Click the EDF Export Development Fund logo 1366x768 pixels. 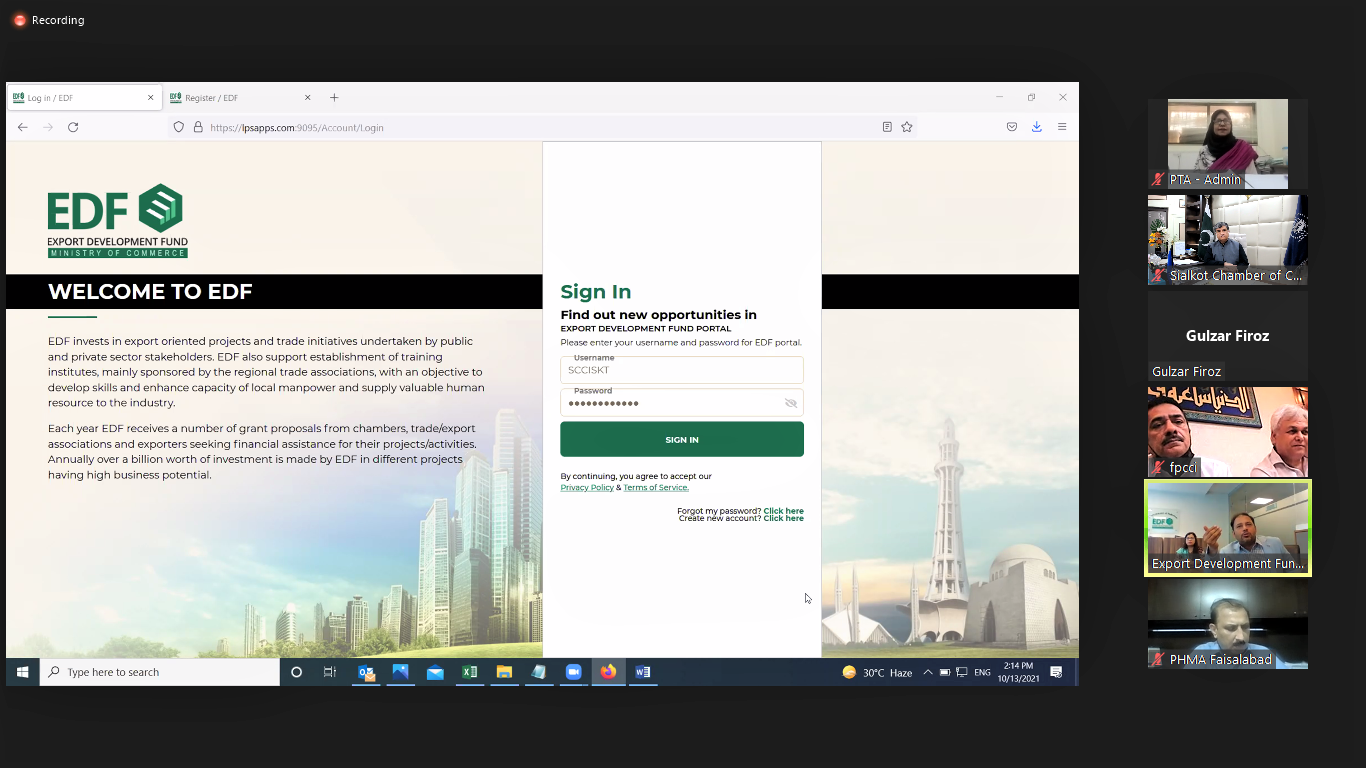point(117,220)
